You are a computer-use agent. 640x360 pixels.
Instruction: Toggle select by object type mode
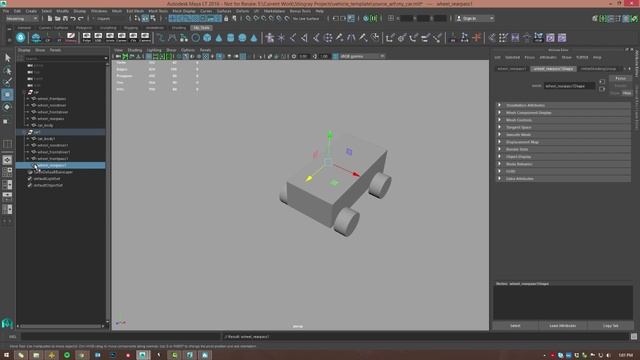tap(145, 18)
